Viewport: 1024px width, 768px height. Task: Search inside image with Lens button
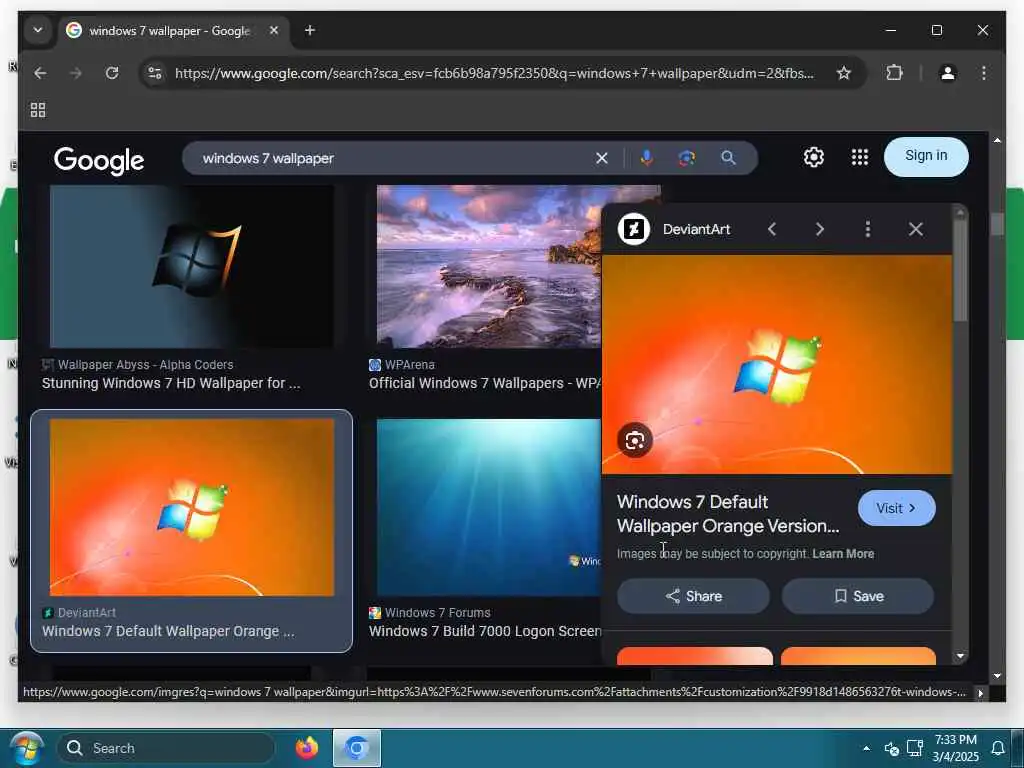click(635, 440)
